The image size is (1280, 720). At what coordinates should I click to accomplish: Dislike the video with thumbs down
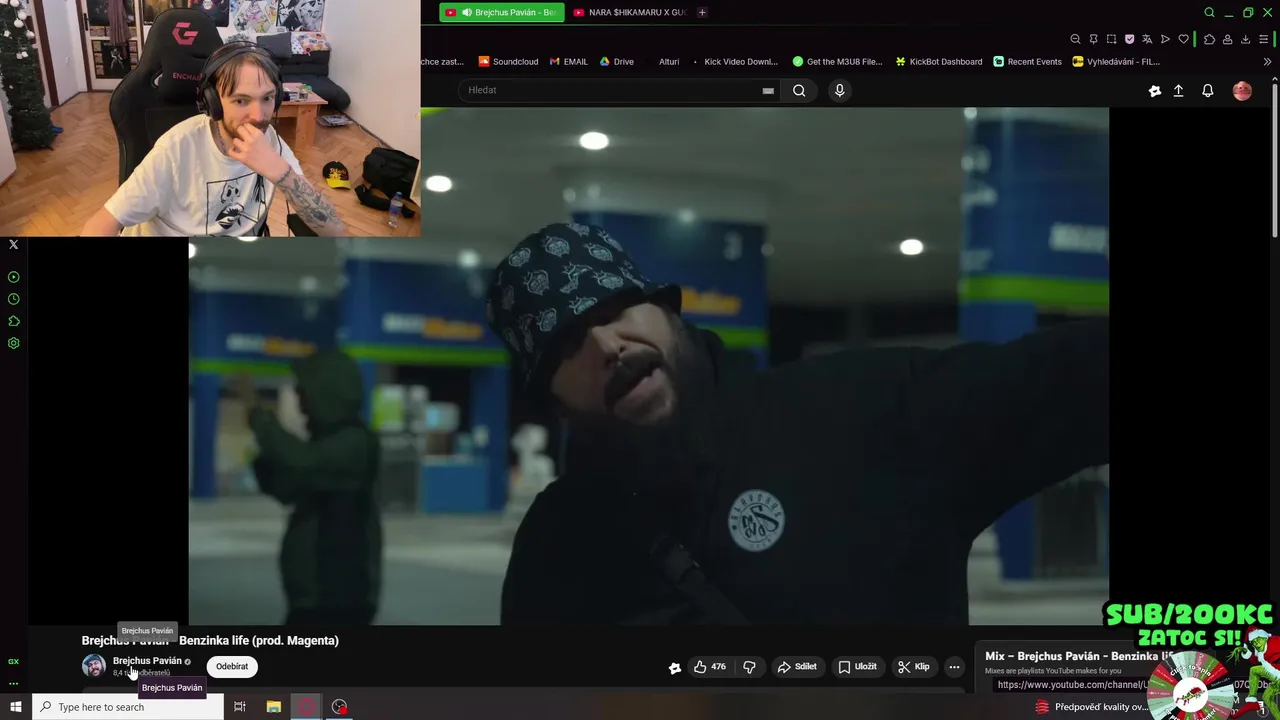pos(749,667)
